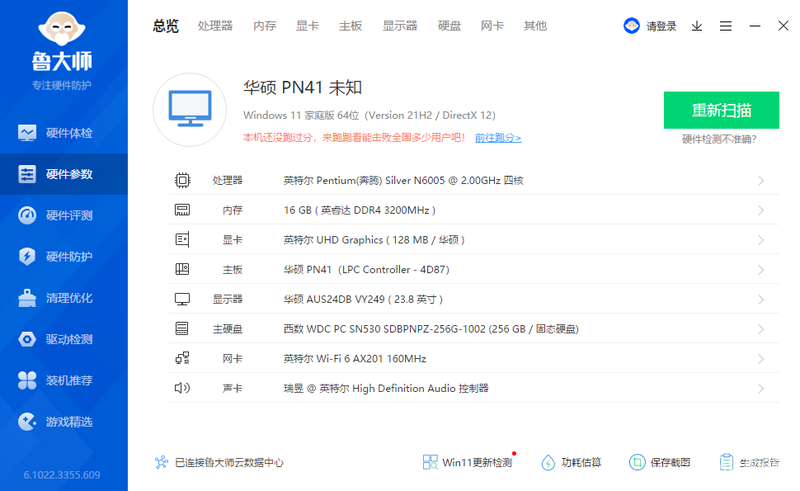Open 硬件体检 in sidebar

(64, 133)
